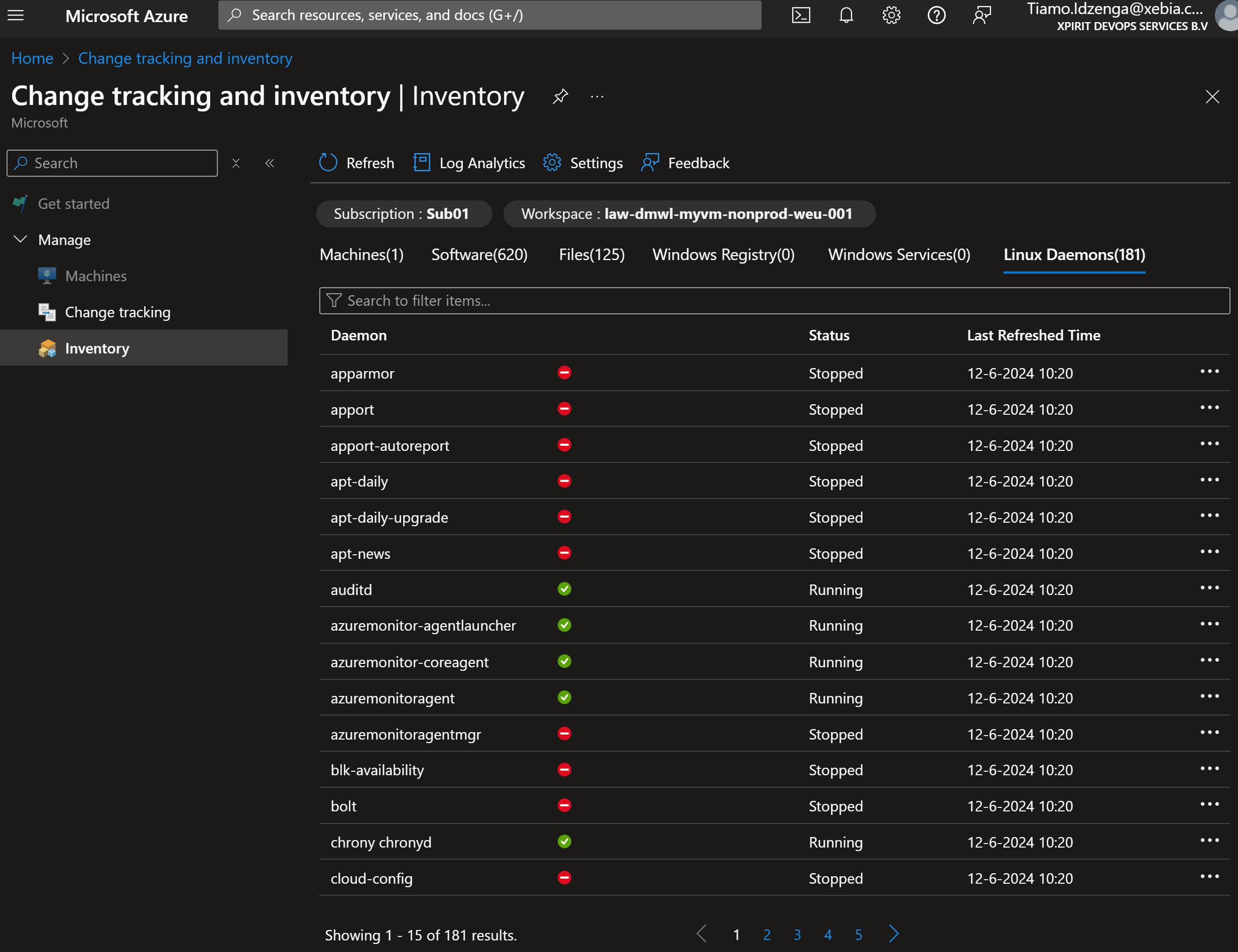Open the Workspace filter pill
This screenshot has width=1238, height=952.
689,213
